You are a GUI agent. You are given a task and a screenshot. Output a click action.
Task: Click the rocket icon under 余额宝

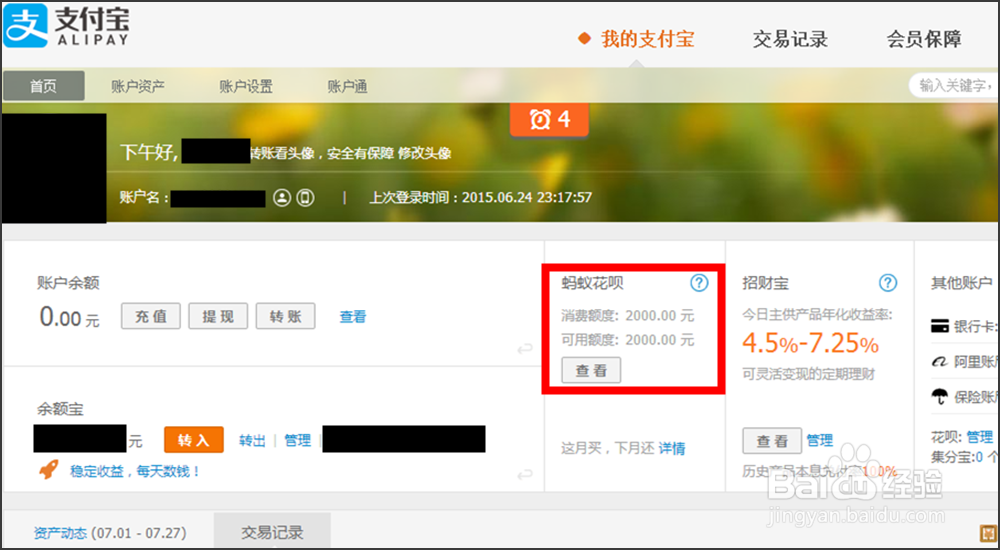(49, 471)
